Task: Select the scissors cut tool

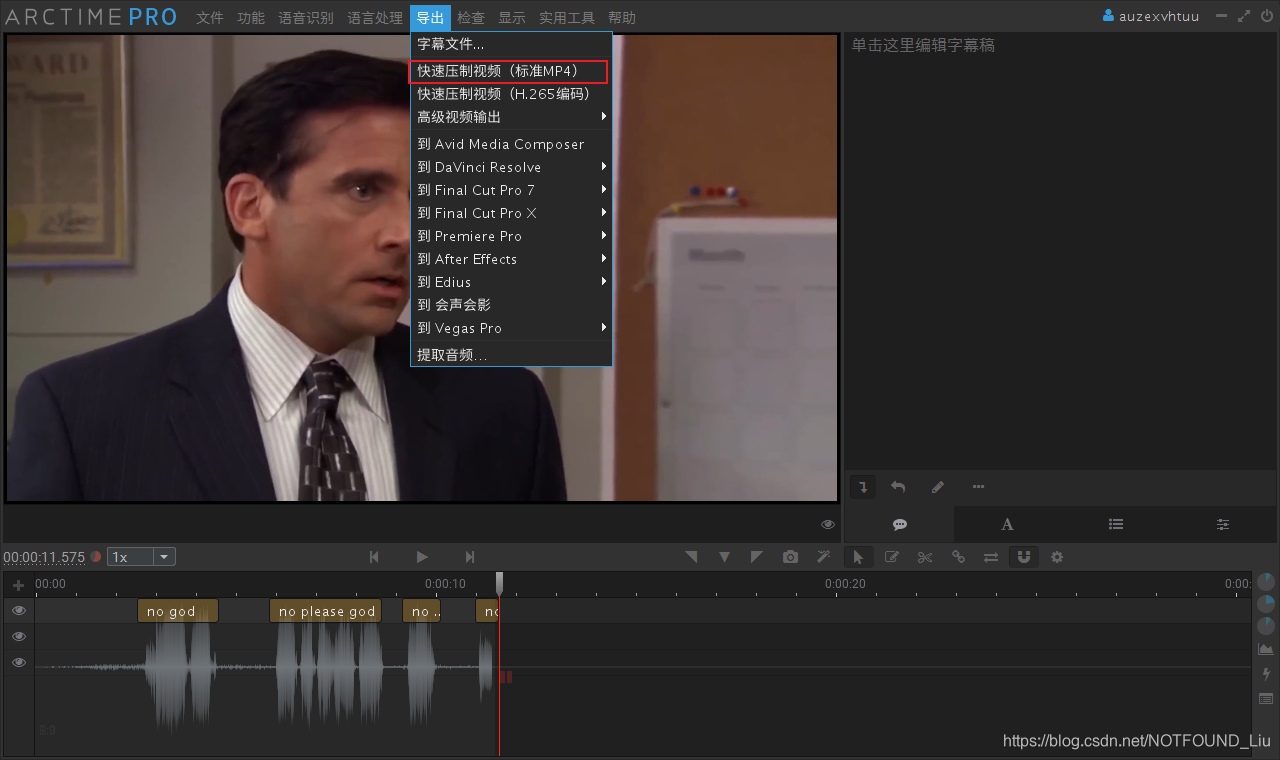Action: coord(925,557)
